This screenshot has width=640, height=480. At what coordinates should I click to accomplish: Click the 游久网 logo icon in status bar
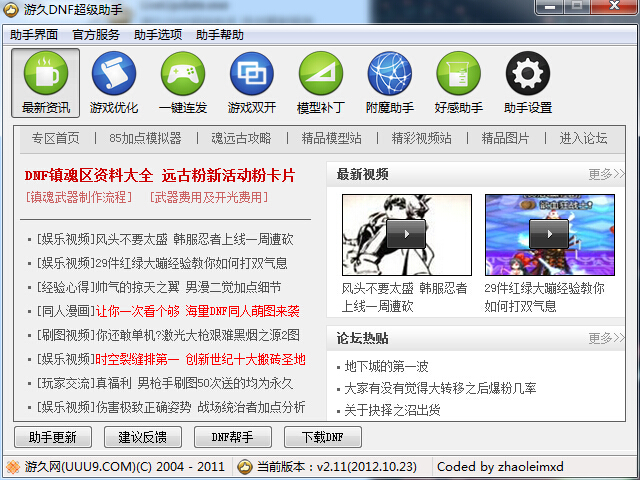click(13, 467)
